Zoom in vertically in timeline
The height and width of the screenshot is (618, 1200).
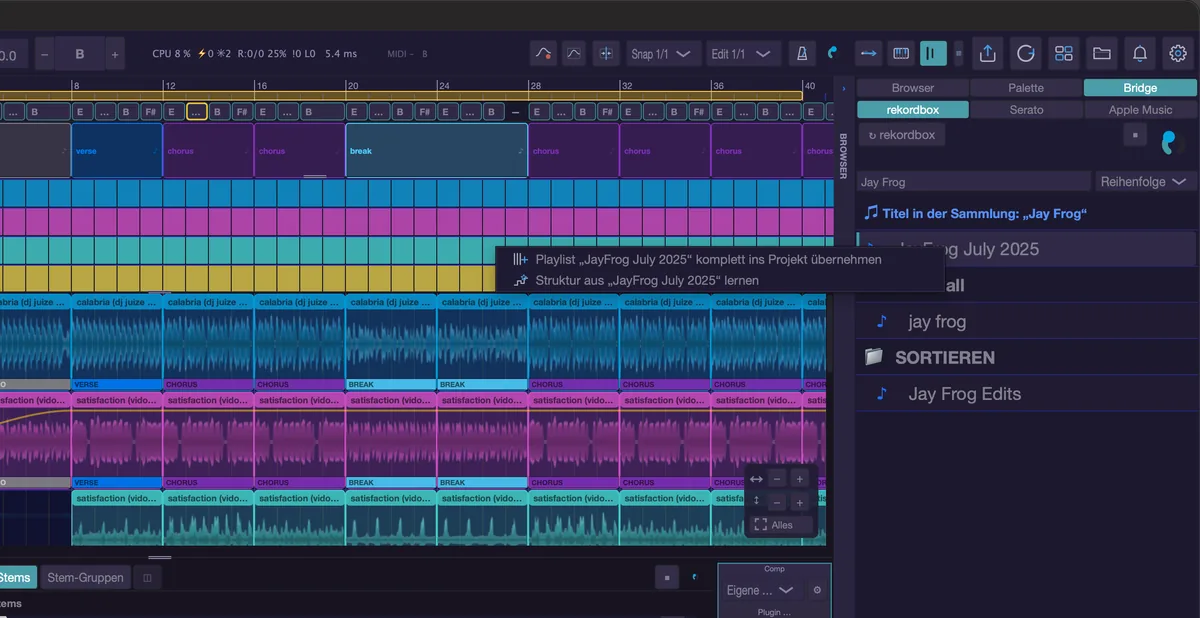[800, 502]
